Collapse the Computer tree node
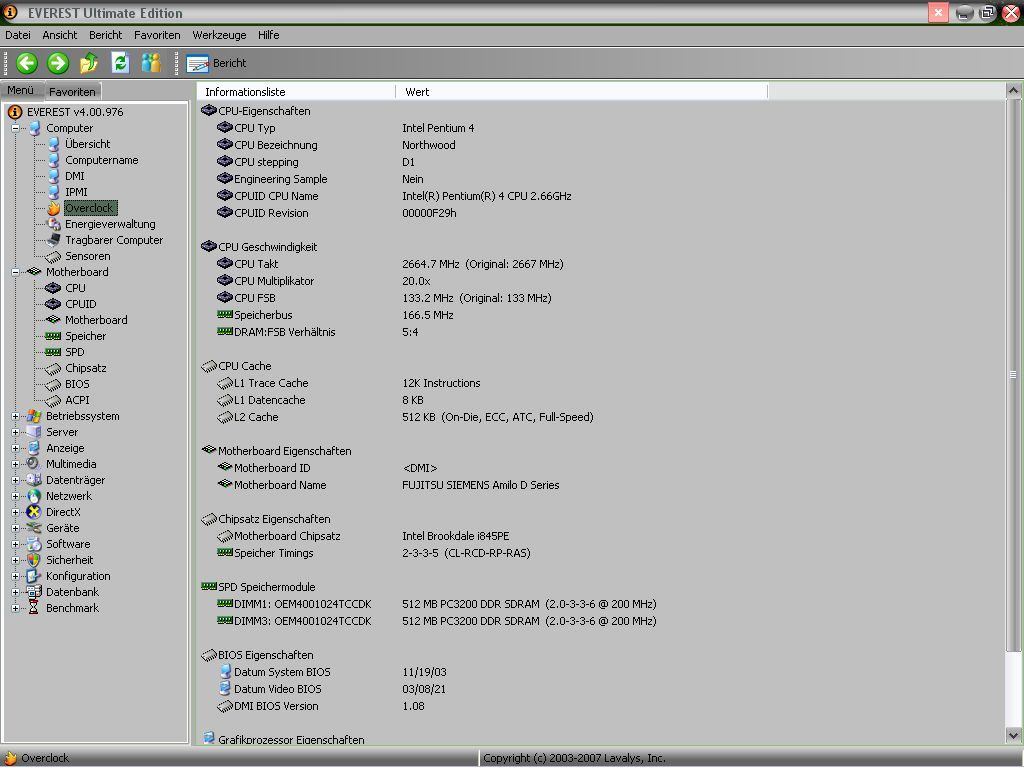1024x768 pixels. (x=15, y=128)
